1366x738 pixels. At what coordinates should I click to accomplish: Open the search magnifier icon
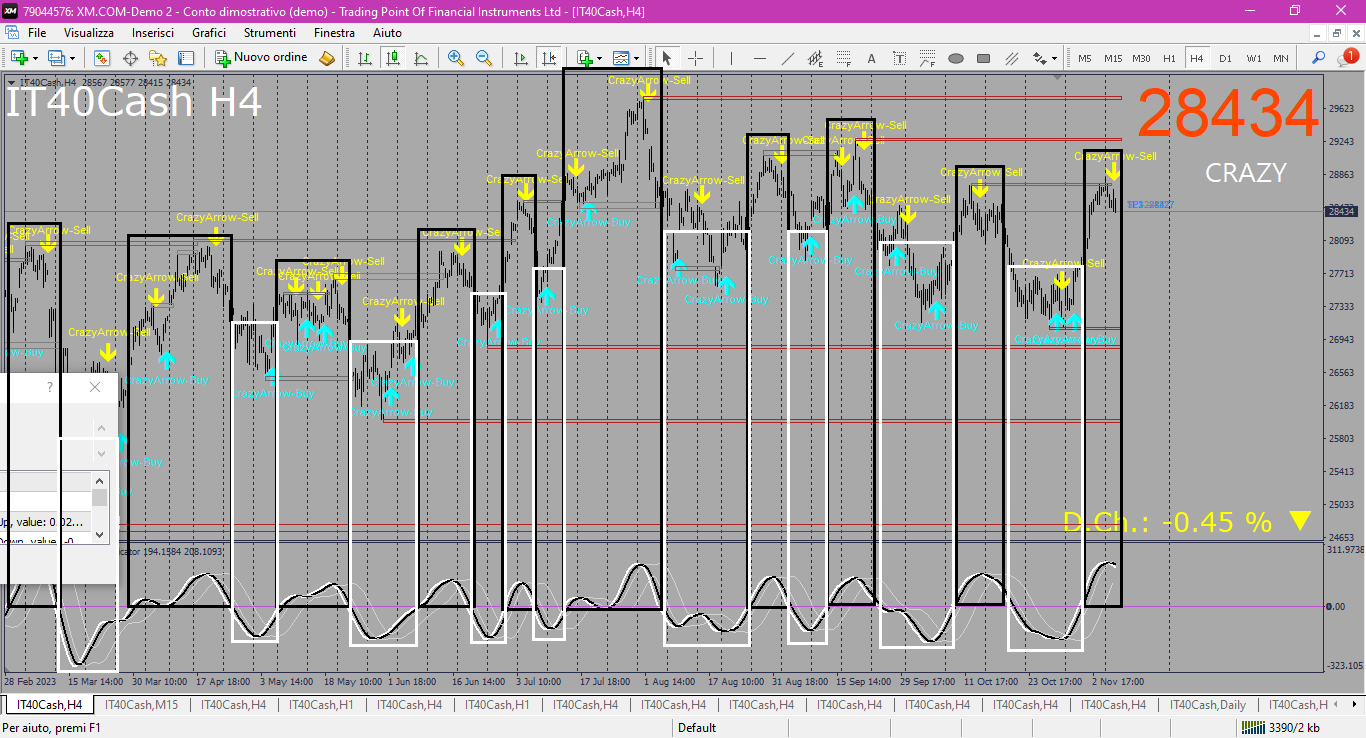coord(1319,58)
